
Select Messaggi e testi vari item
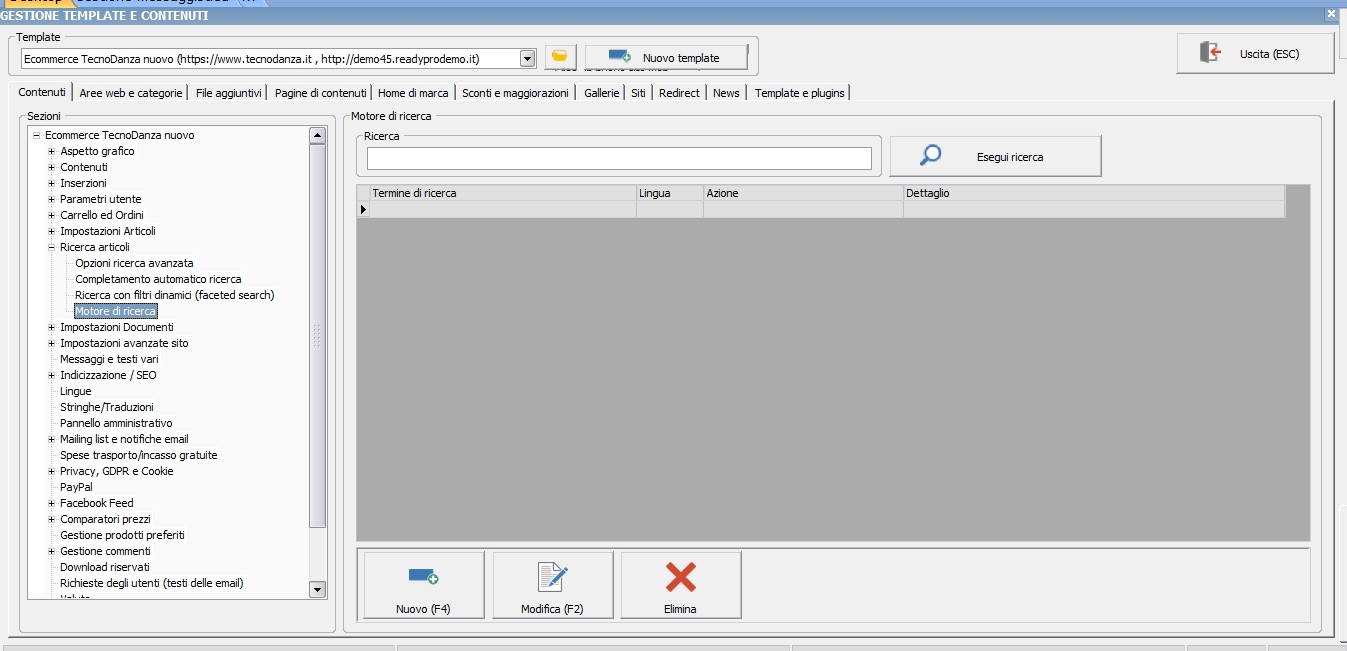click(109, 359)
